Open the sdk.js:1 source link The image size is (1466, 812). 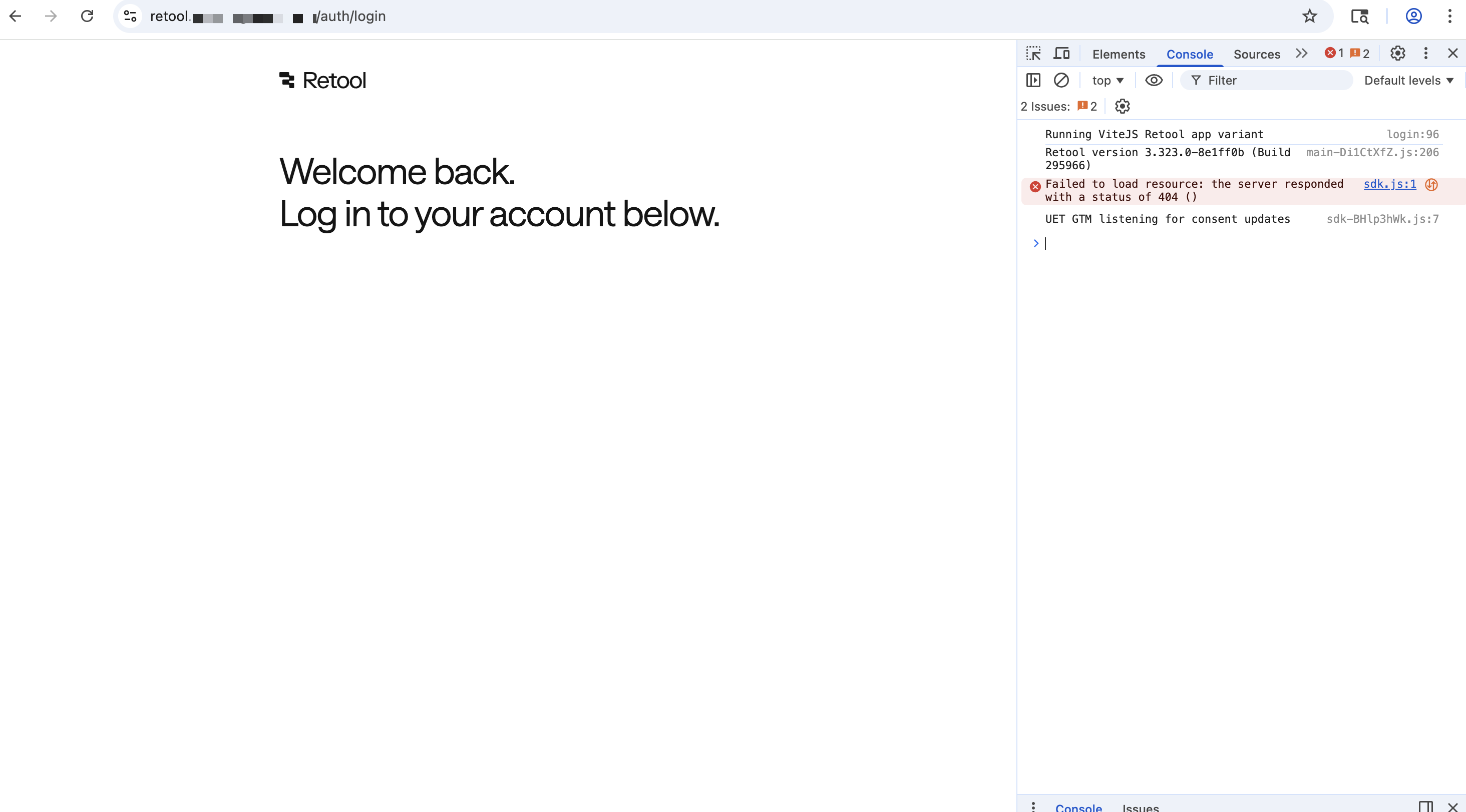click(1389, 184)
